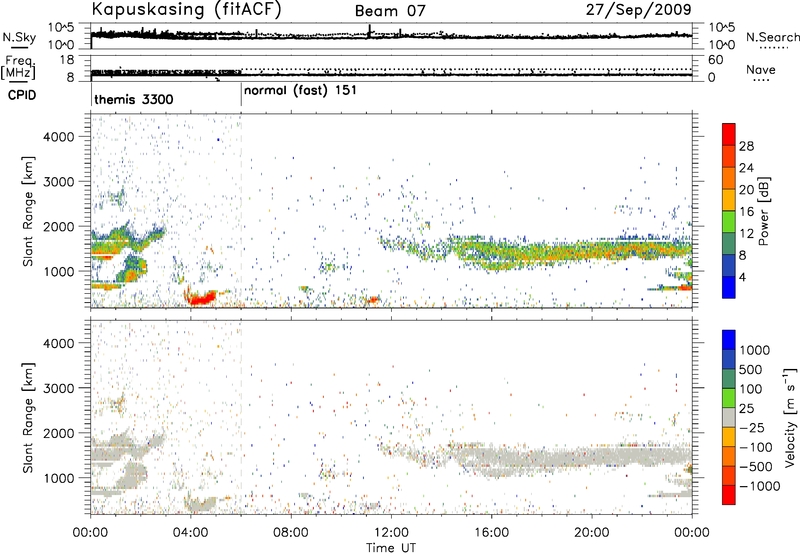Click the 16 power colorbar value
Viewport: 800px width, 554px height.
746,212
